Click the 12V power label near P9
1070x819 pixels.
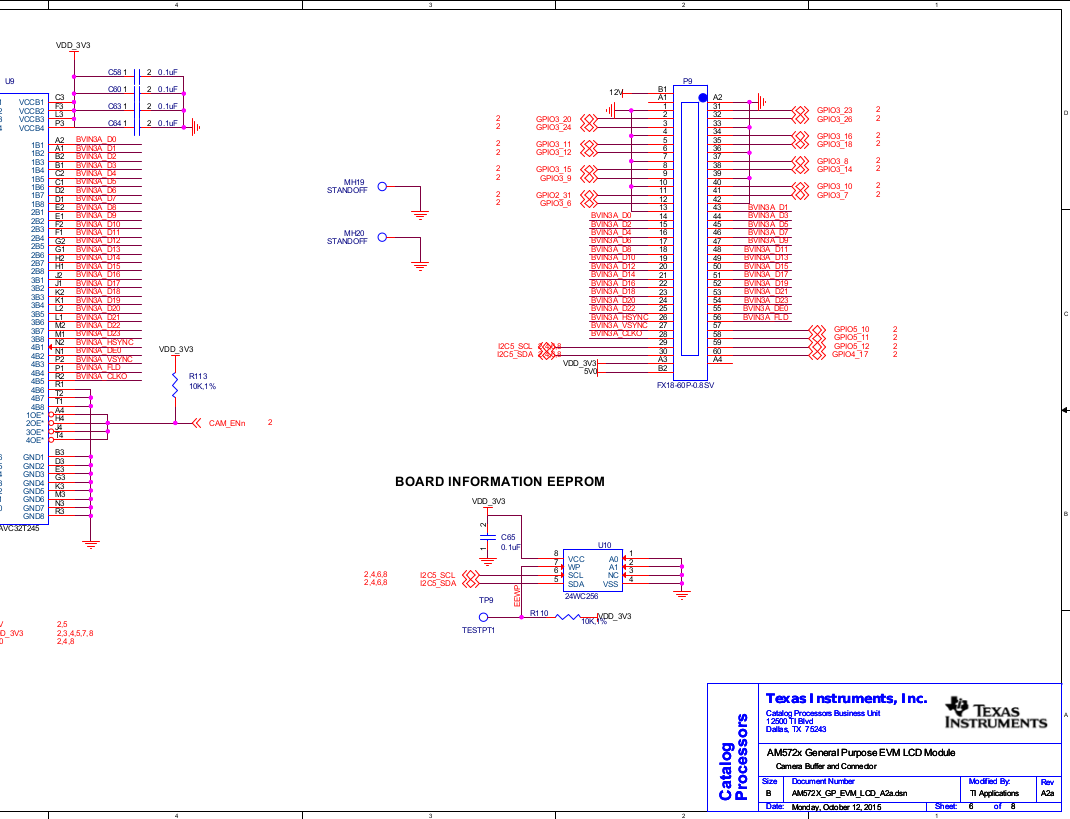pyautogui.click(x=616, y=92)
